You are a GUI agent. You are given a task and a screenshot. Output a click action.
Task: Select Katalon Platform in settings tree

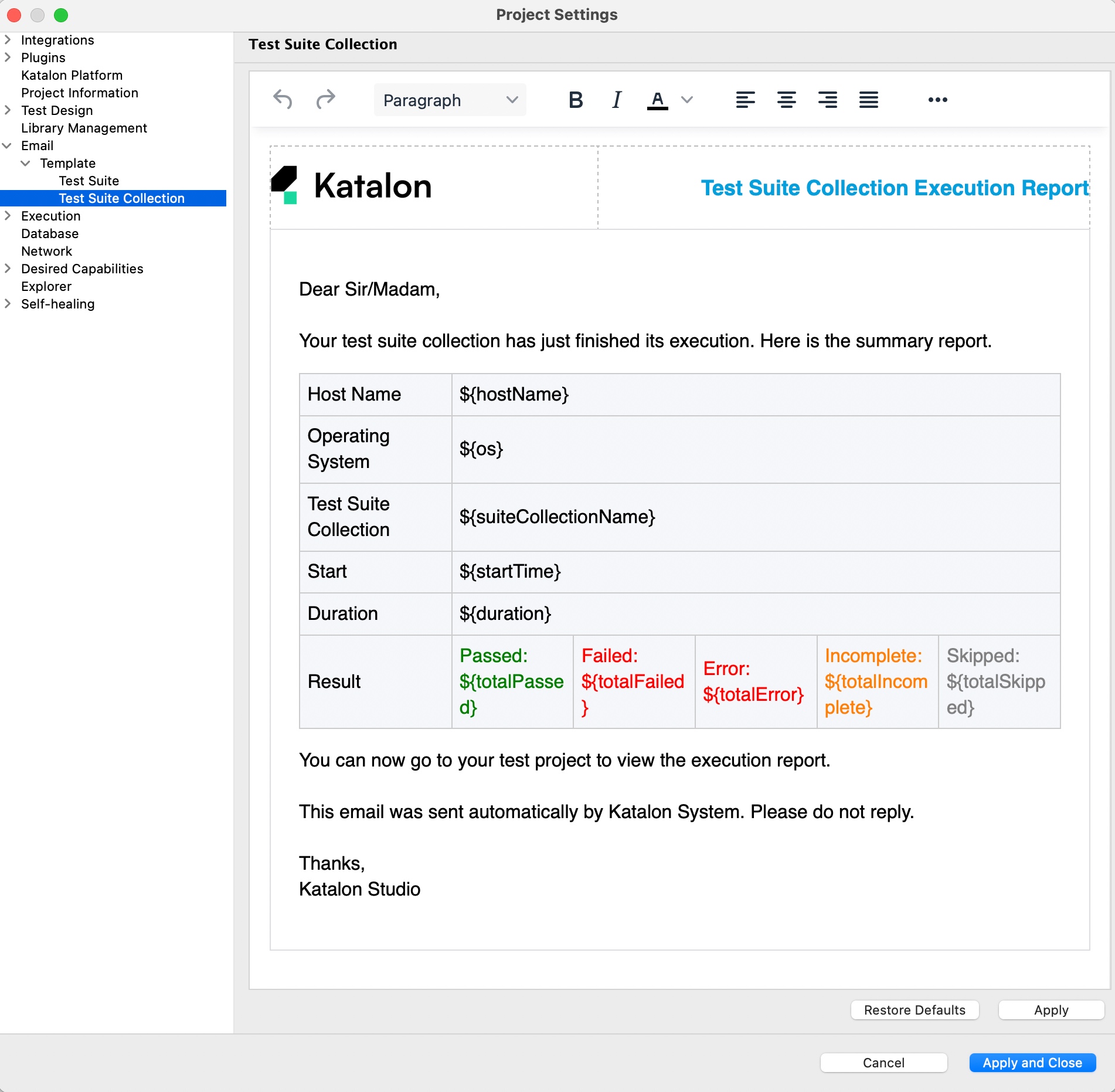coord(72,75)
